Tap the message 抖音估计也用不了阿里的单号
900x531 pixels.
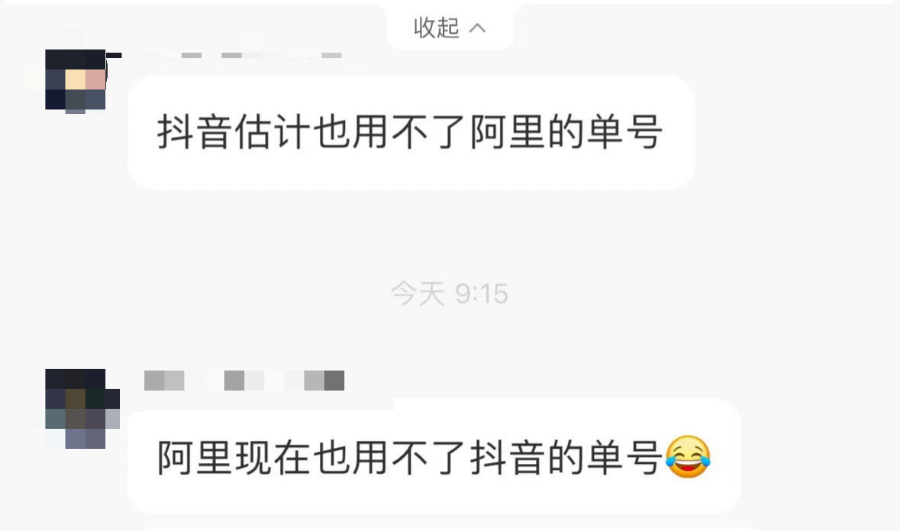[x=411, y=132]
